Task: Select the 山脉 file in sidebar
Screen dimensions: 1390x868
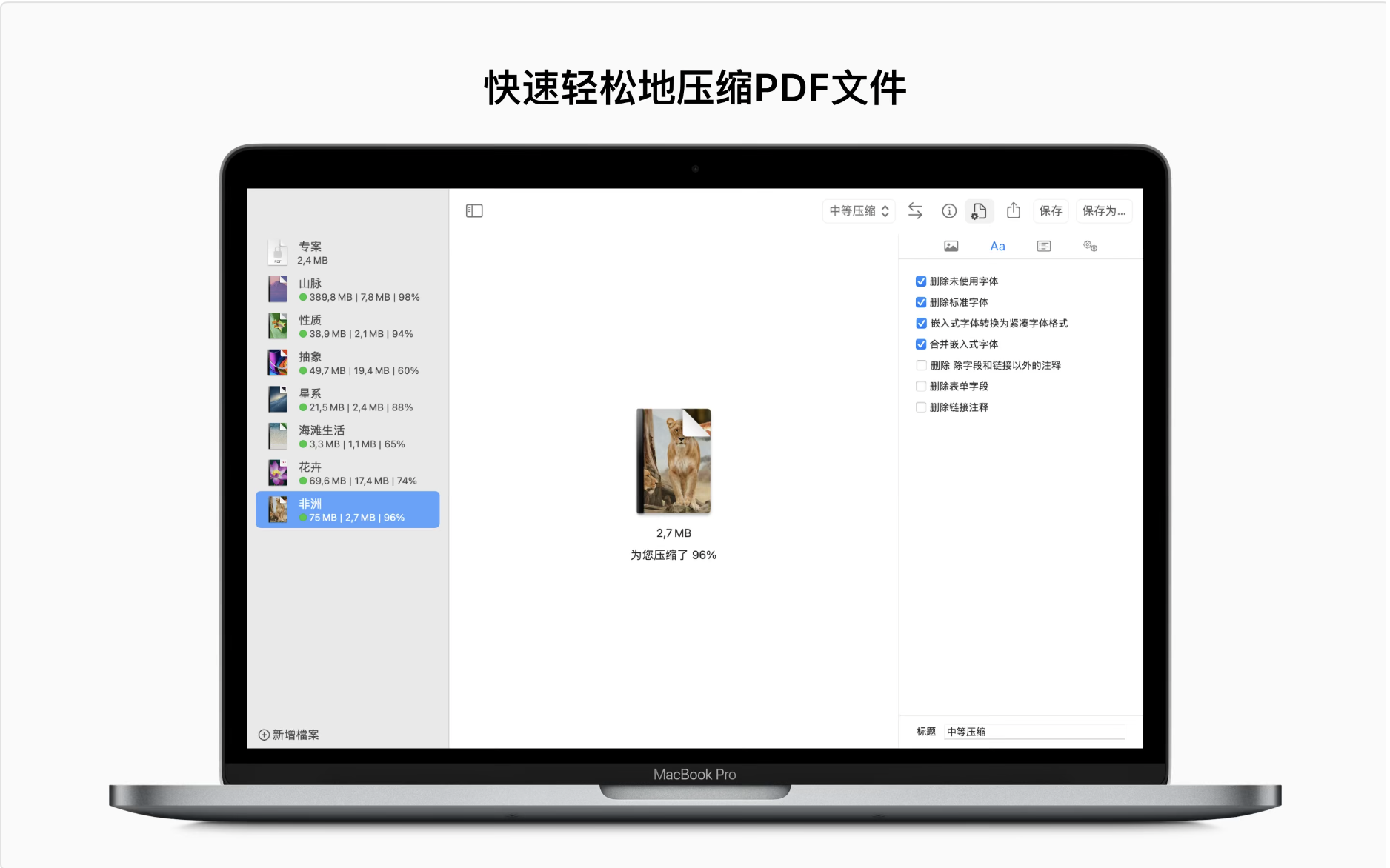Action: (347, 290)
